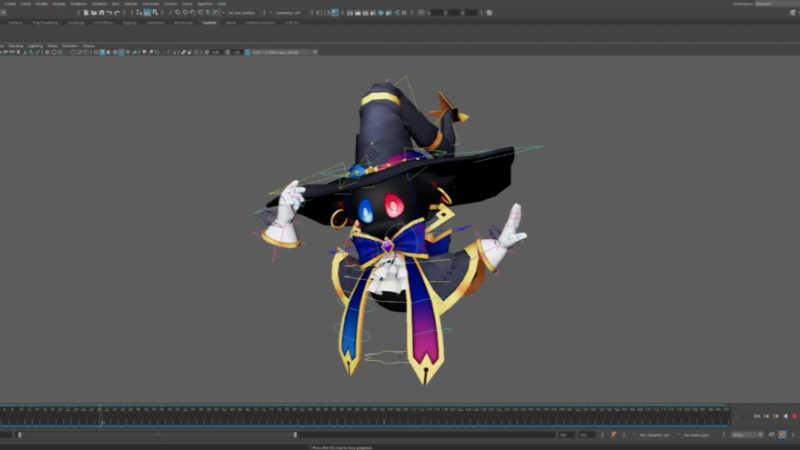Toggle sidebar panel icon at top right
This screenshot has height=450, width=800.
(x=792, y=13)
